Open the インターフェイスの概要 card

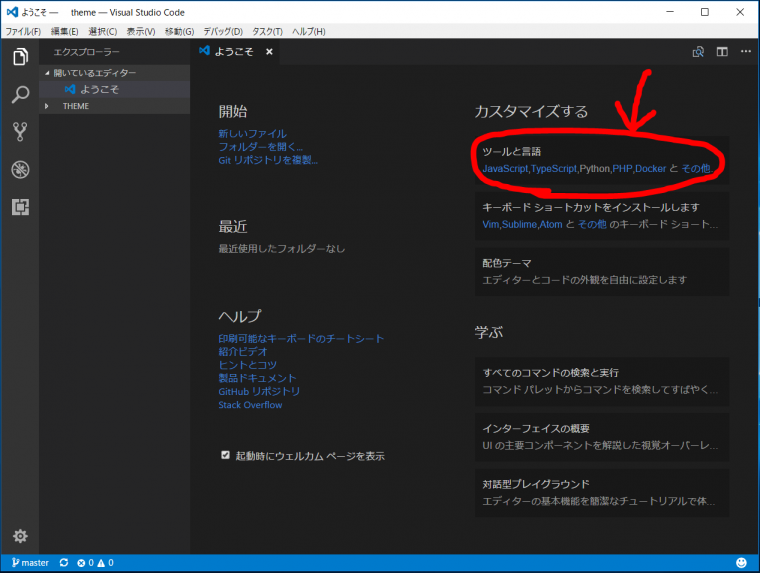click(602, 437)
